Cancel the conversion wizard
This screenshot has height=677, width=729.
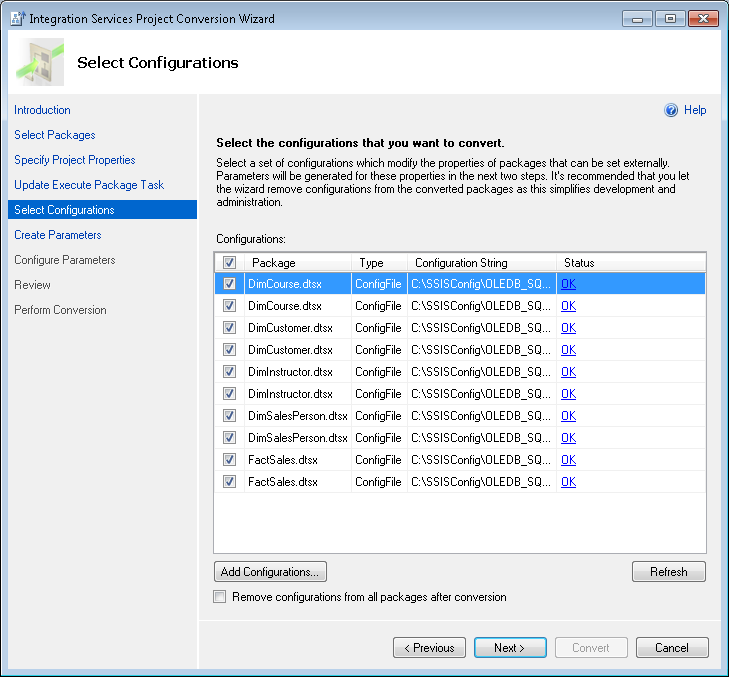point(671,648)
